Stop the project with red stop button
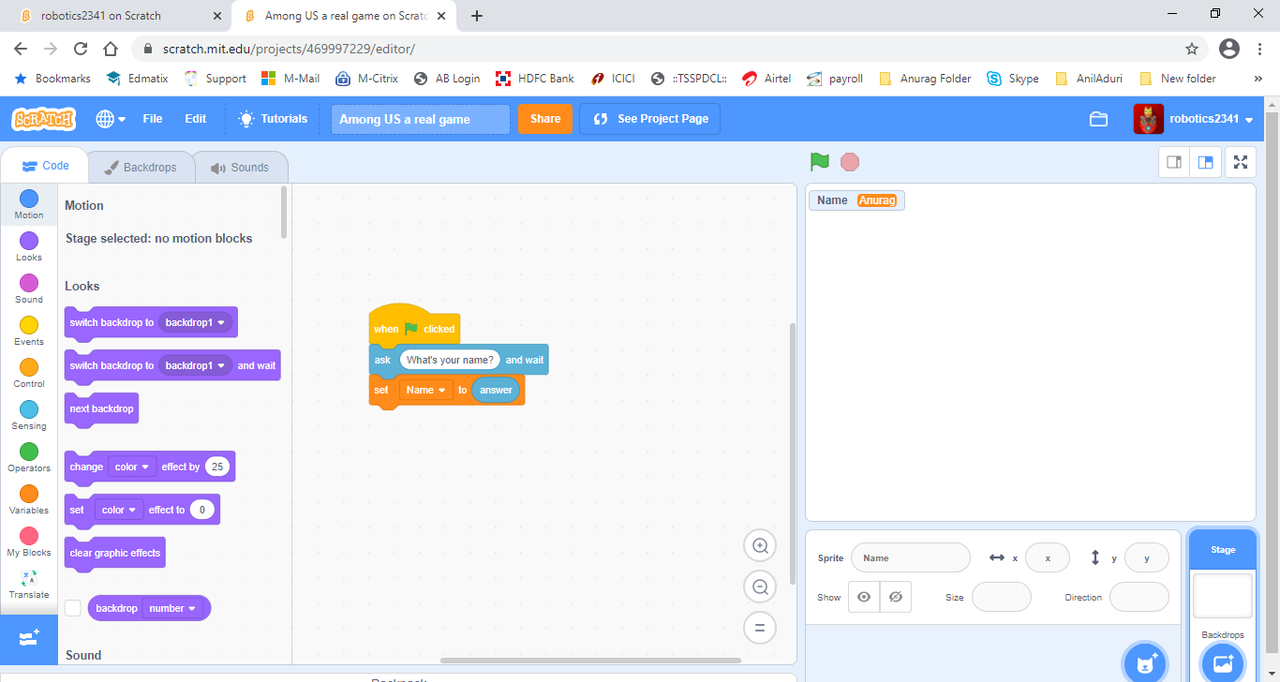 point(850,162)
